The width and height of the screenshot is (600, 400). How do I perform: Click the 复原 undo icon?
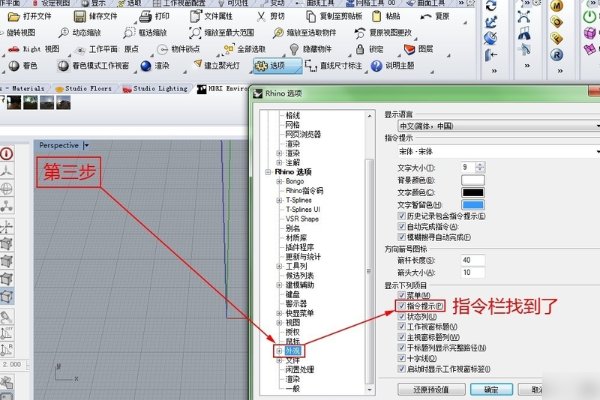(426, 16)
